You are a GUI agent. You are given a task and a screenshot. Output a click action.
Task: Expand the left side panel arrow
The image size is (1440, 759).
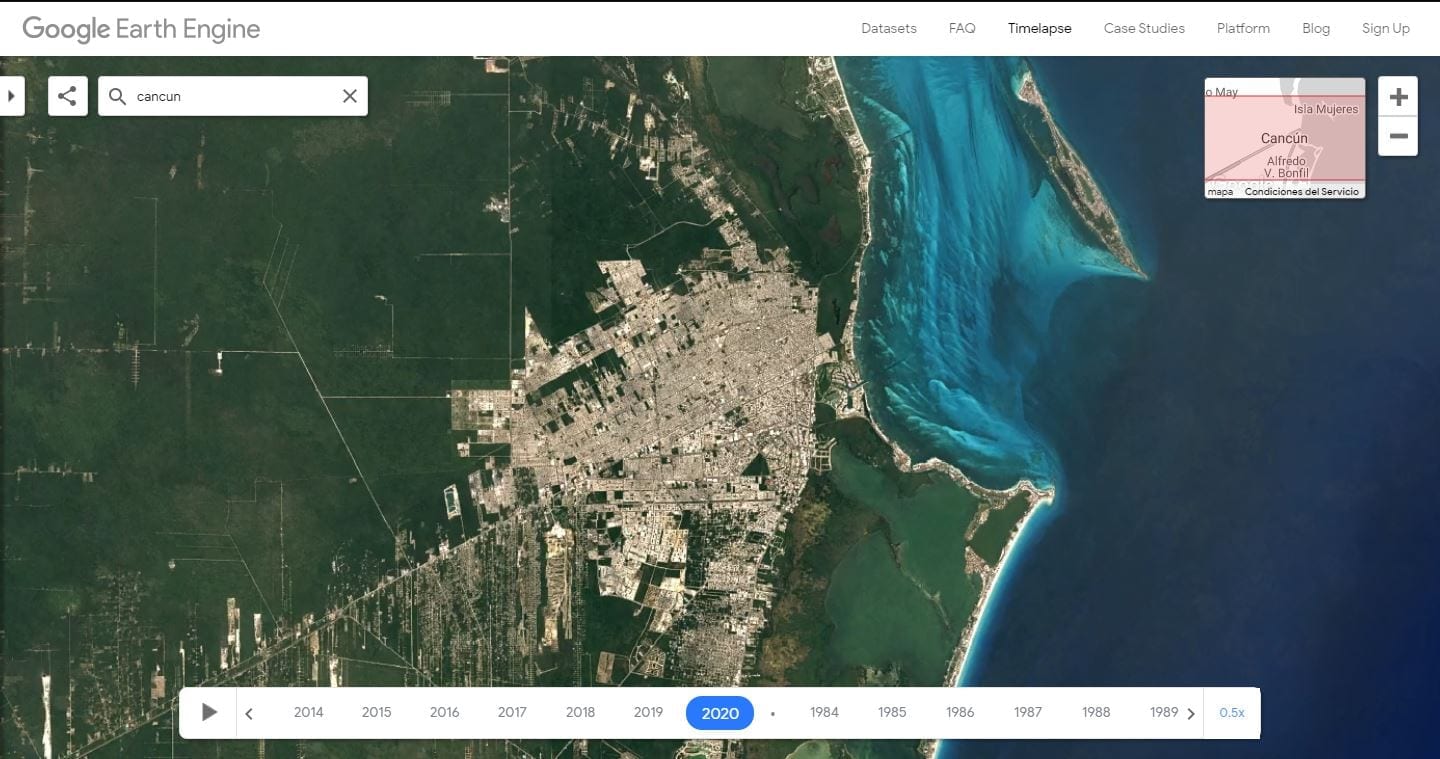click(x=11, y=96)
